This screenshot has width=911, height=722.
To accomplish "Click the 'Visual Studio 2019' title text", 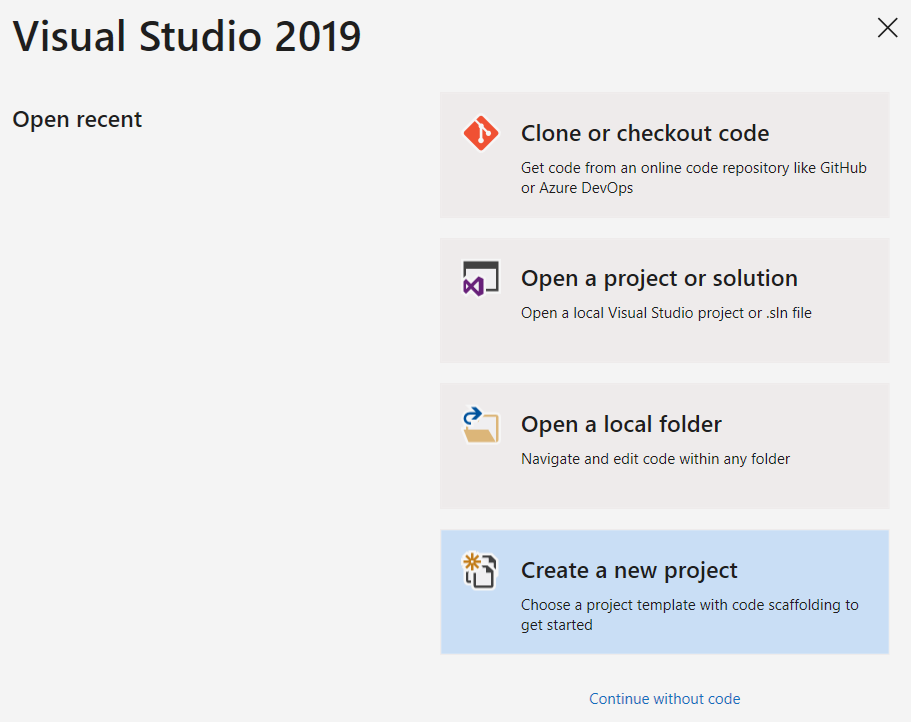I will click(x=186, y=37).
